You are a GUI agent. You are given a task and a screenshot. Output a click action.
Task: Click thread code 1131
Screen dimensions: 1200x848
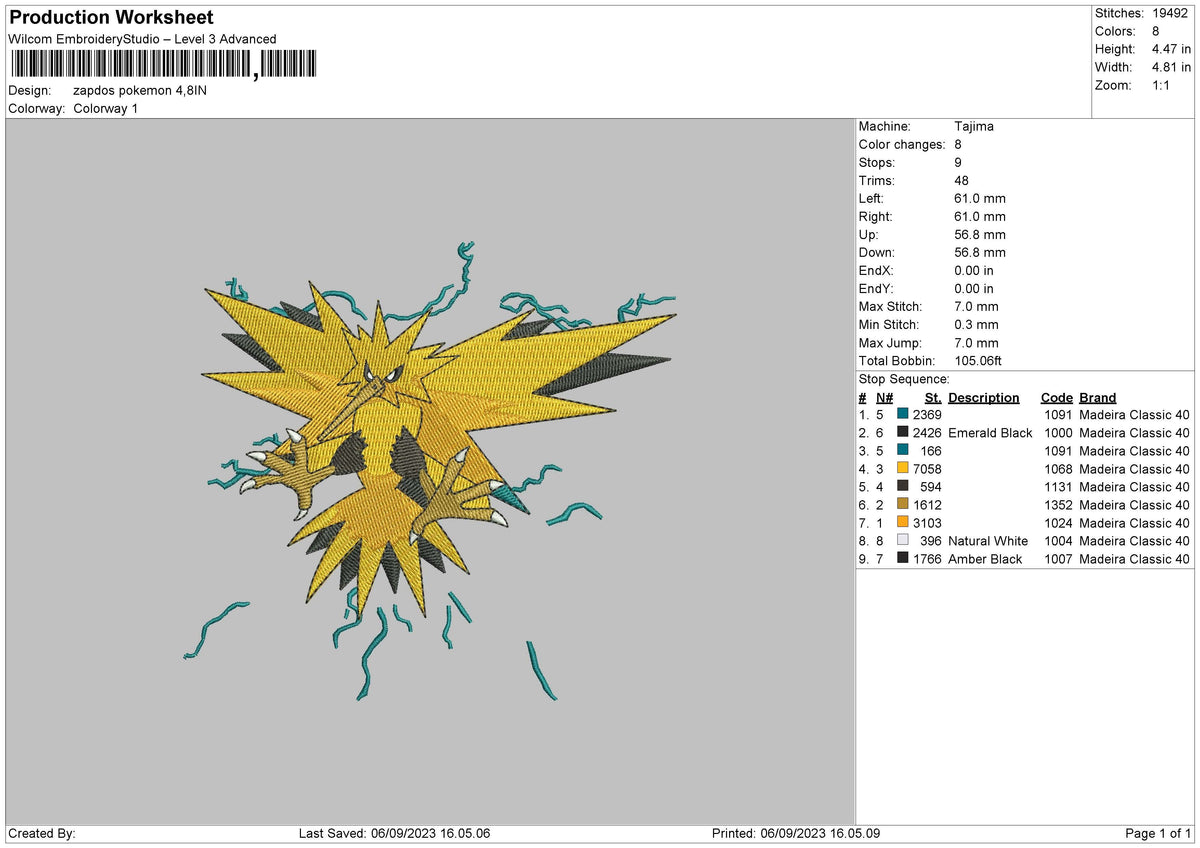pyautogui.click(x=1057, y=487)
